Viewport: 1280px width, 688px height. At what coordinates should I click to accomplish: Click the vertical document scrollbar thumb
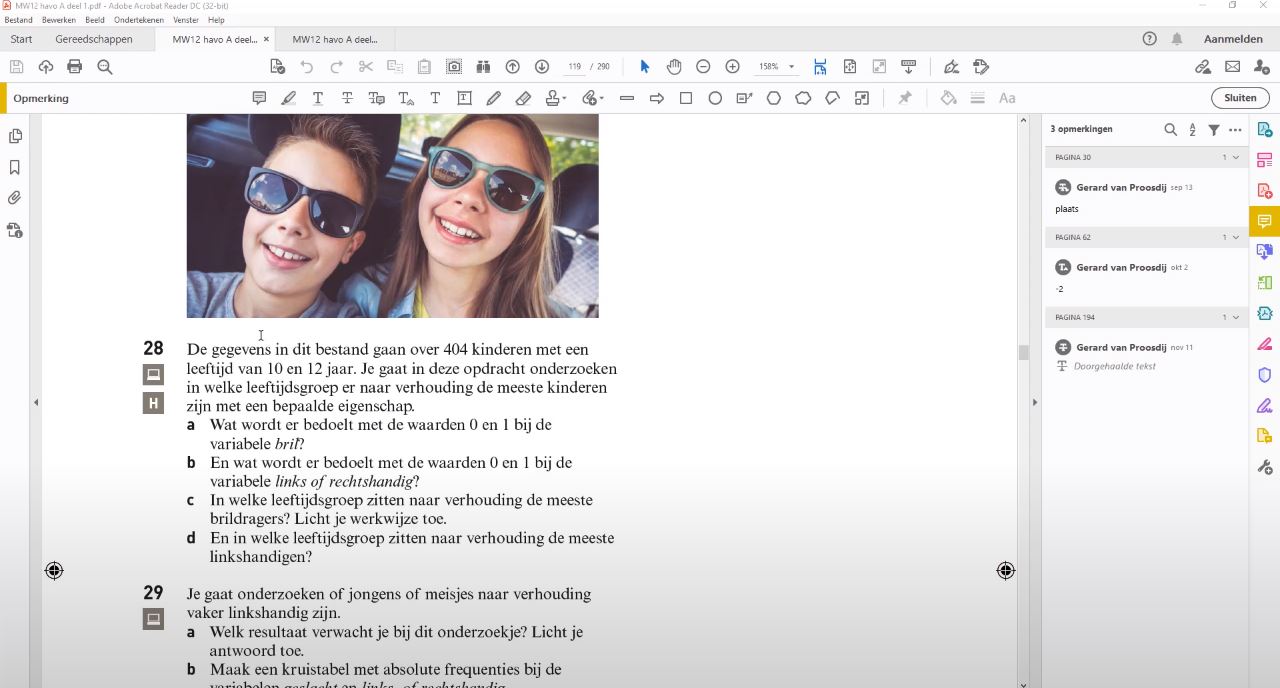[1023, 352]
